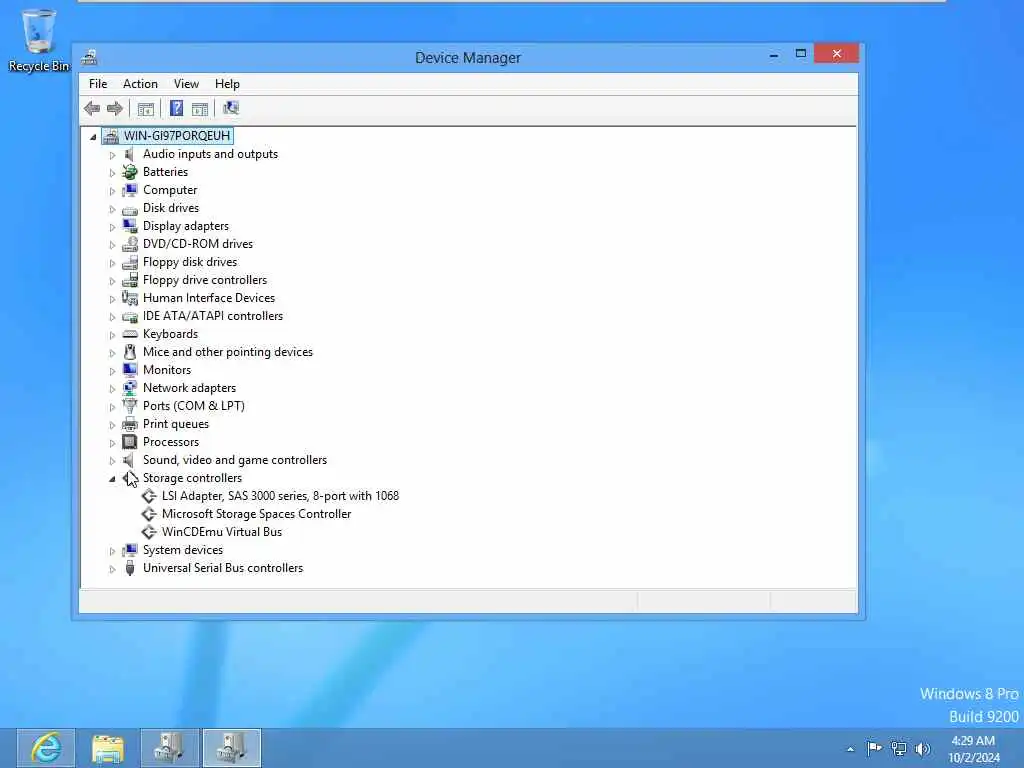Image resolution: width=1024 pixels, height=768 pixels.
Task: Click the speaker icon for Audio inputs and outputs
Action: click(x=129, y=154)
